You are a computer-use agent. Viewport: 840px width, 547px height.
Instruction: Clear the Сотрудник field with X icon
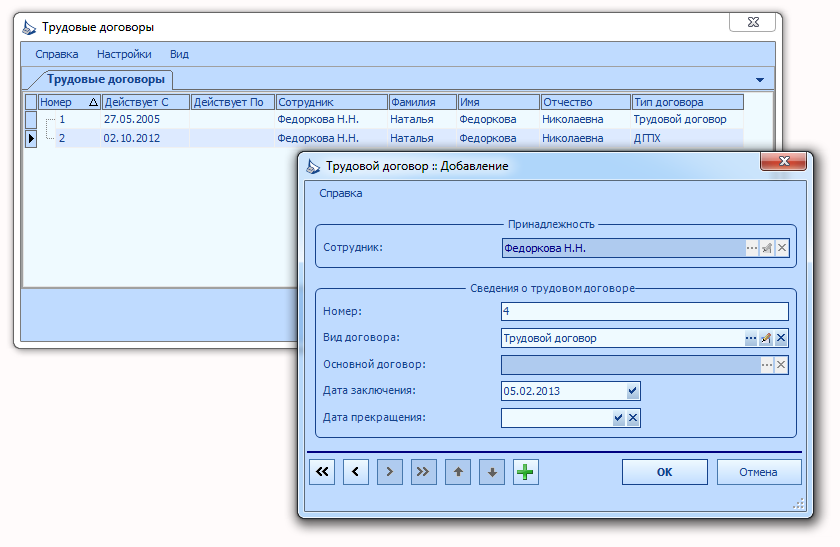tap(782, 248)
